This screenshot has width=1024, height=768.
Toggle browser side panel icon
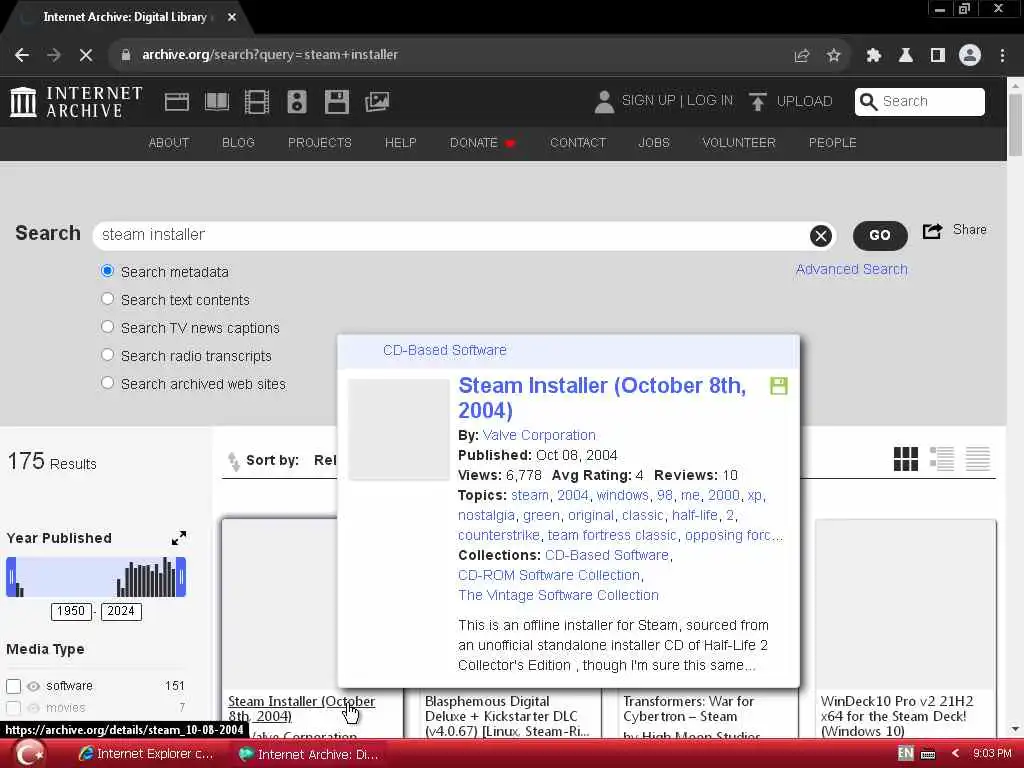938,56
